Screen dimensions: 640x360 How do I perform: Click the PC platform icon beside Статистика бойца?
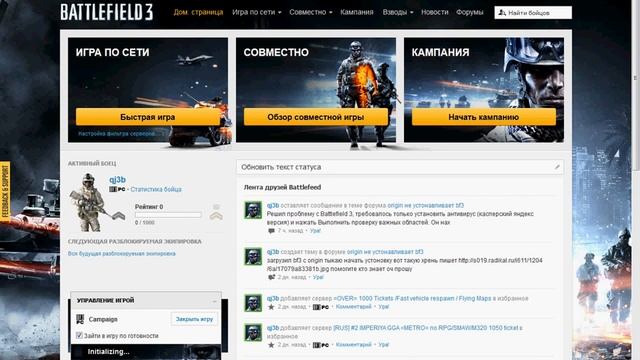[117, 189]
